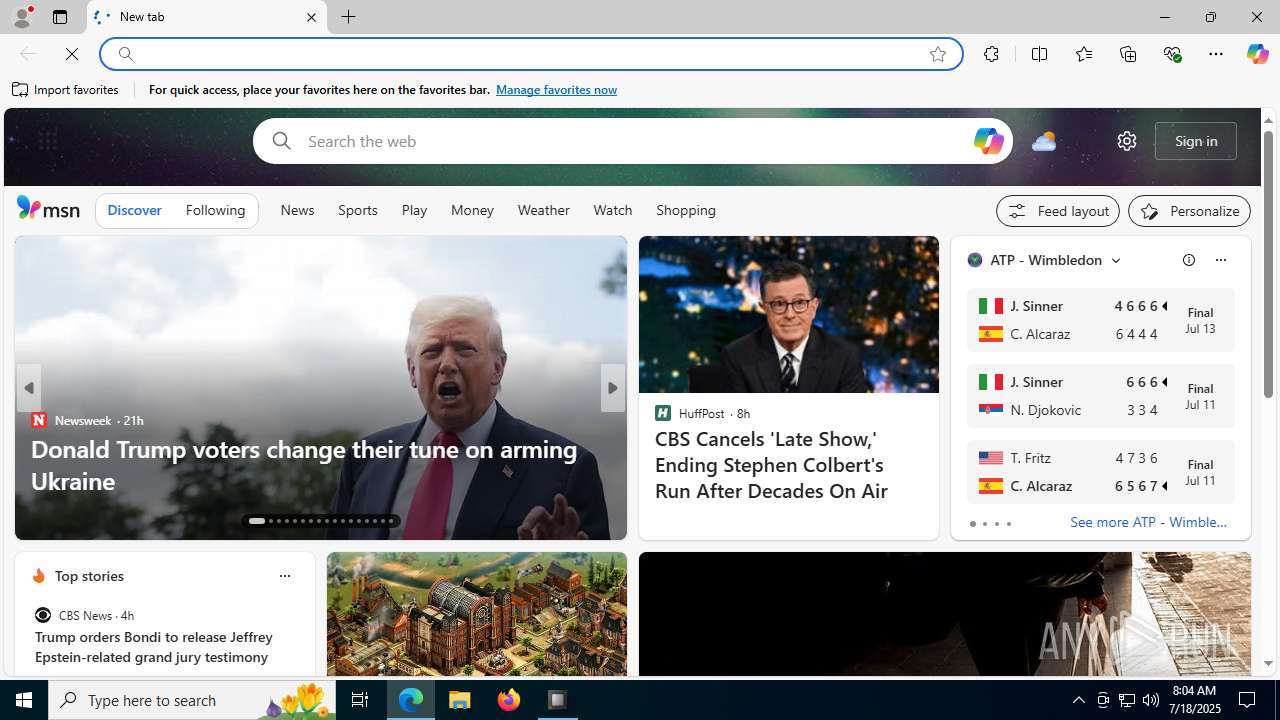The width and height of the screenshot is (1280, 720).
Task: Open the weather forecast icon
Action: click(x=1044, y=141)
